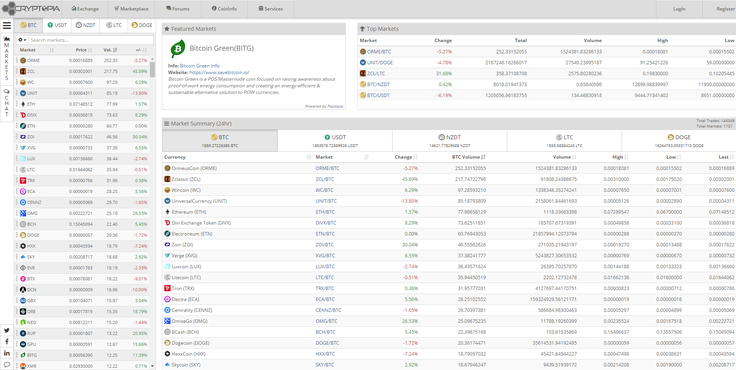
Task: Click the ZCL coin icon in the left market list
Action: [23, 71]
